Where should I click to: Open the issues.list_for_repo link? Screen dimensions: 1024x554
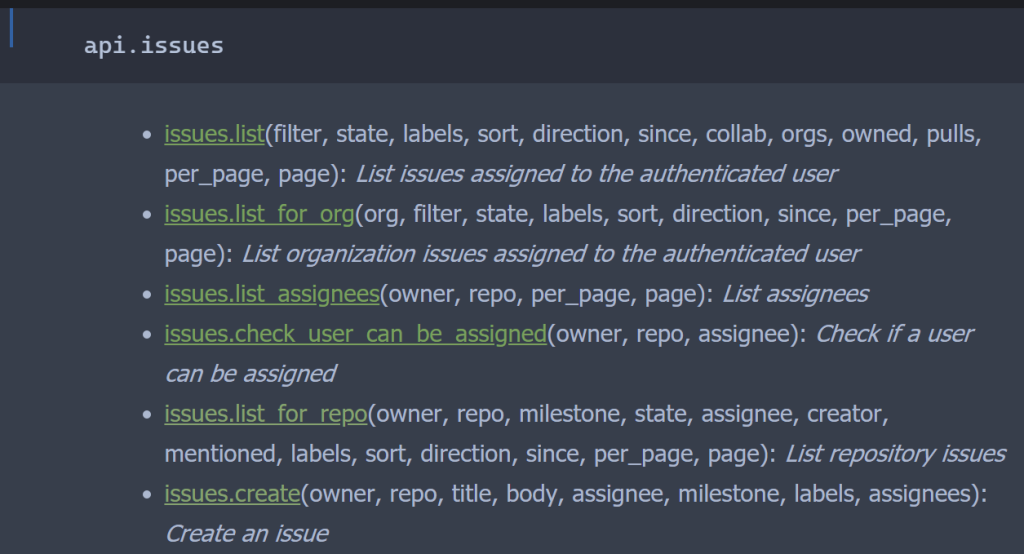[267, 414]
